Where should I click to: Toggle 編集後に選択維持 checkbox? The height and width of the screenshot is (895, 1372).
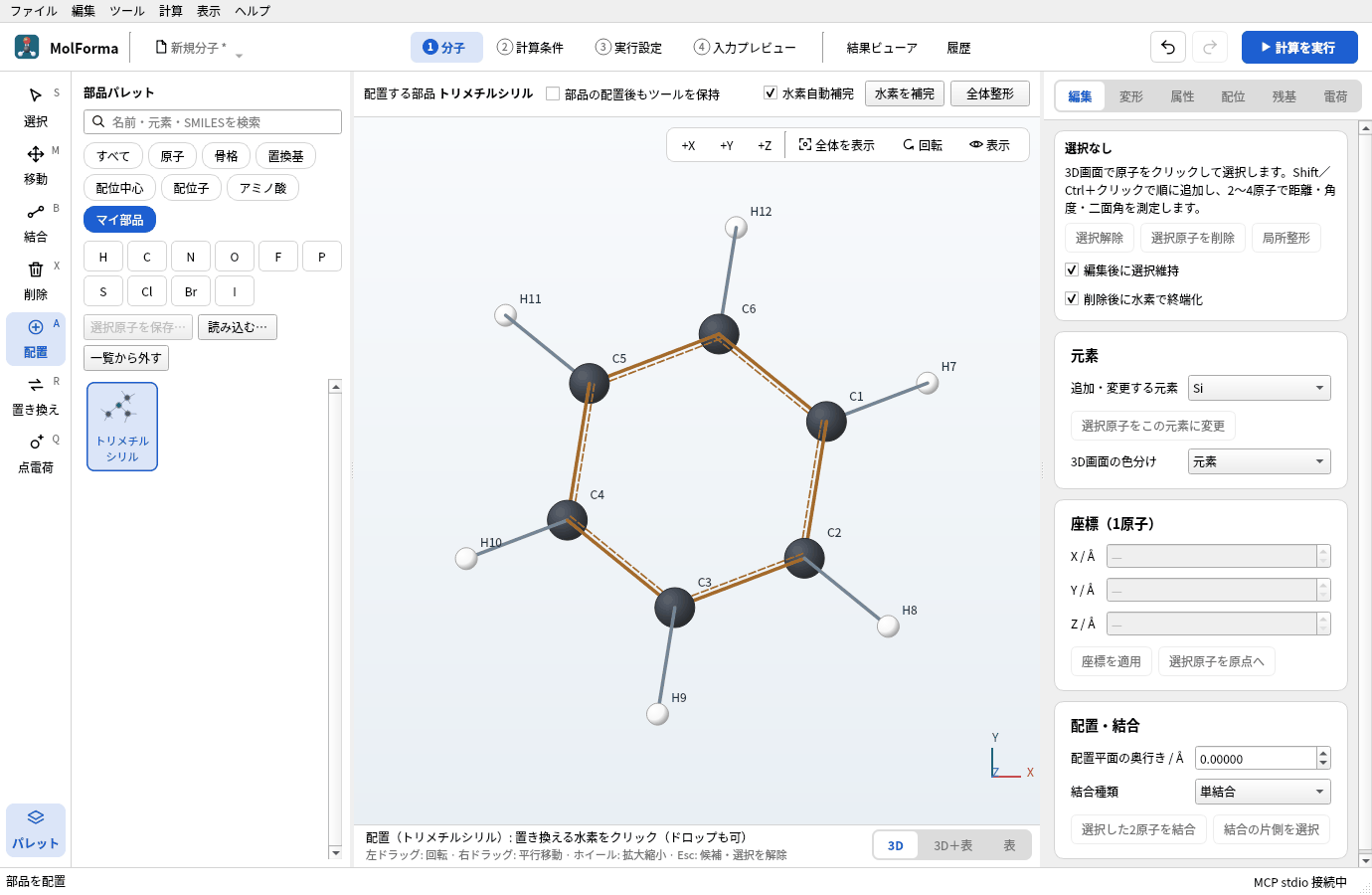tap(1072, 269)
